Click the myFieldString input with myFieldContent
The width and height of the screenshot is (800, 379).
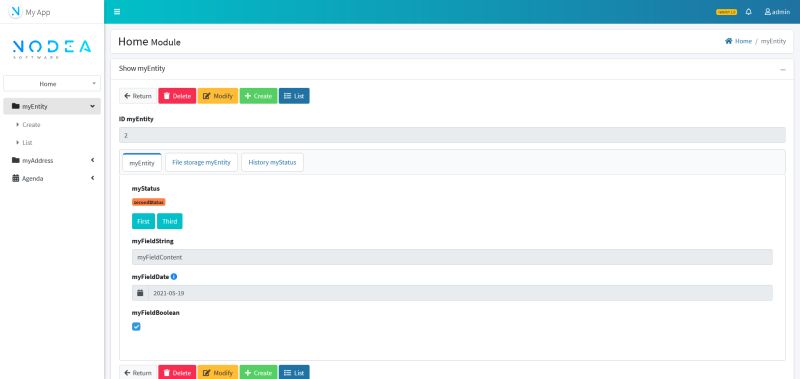click(x=452, y=257)
